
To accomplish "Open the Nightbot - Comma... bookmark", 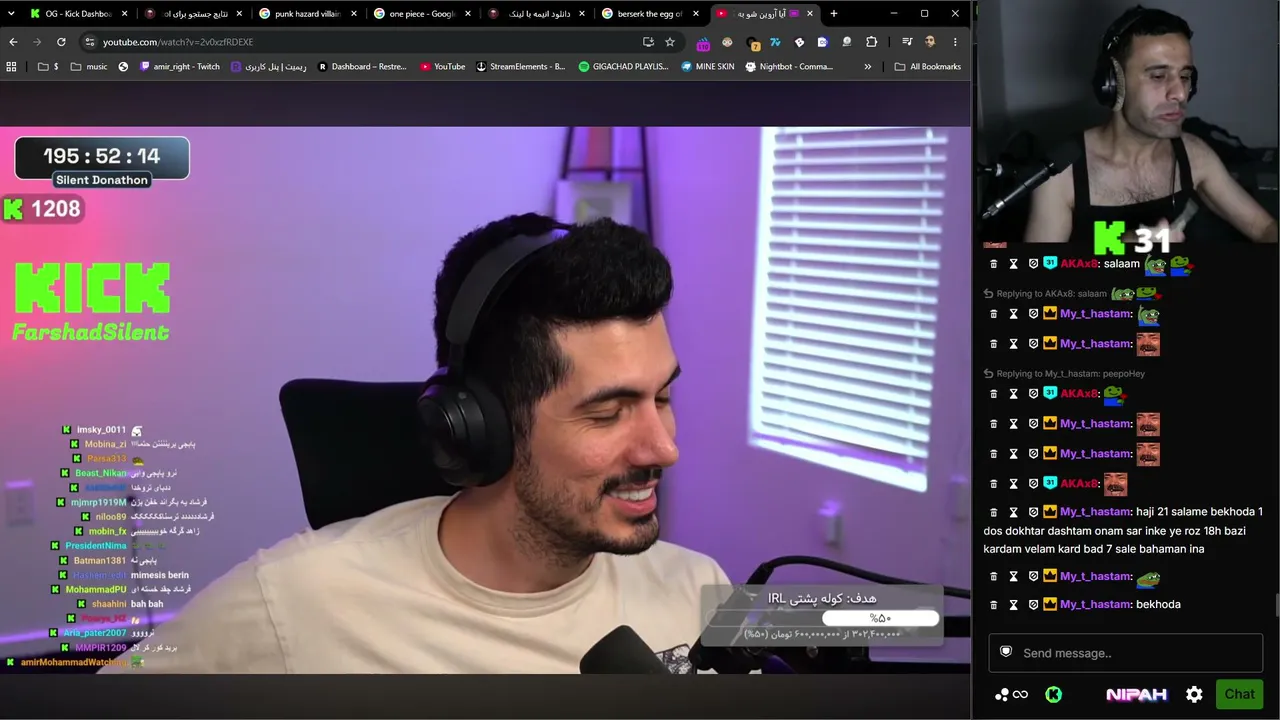I will click(788, 67).
